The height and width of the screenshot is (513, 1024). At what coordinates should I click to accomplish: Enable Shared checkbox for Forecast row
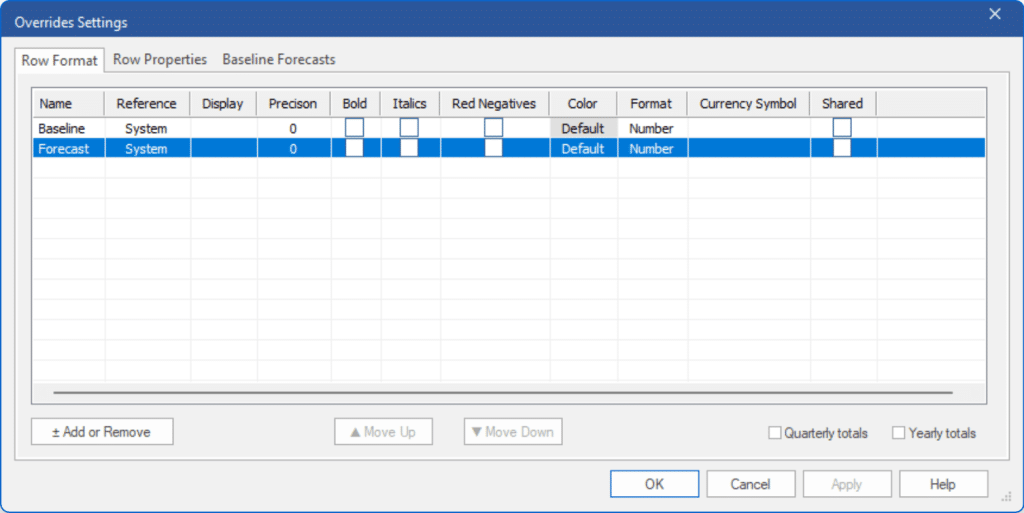[842, 148]
